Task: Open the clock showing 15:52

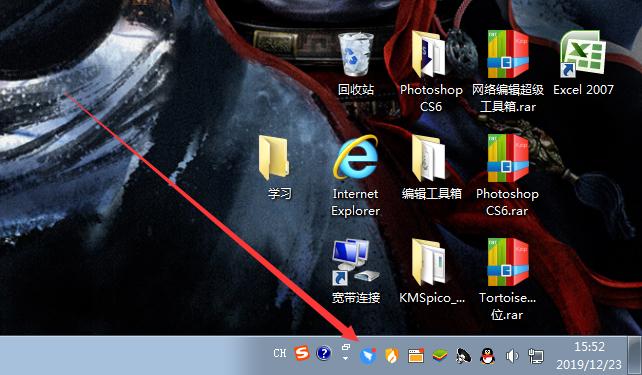Action: pyautogui.click(x=589, y=355)
